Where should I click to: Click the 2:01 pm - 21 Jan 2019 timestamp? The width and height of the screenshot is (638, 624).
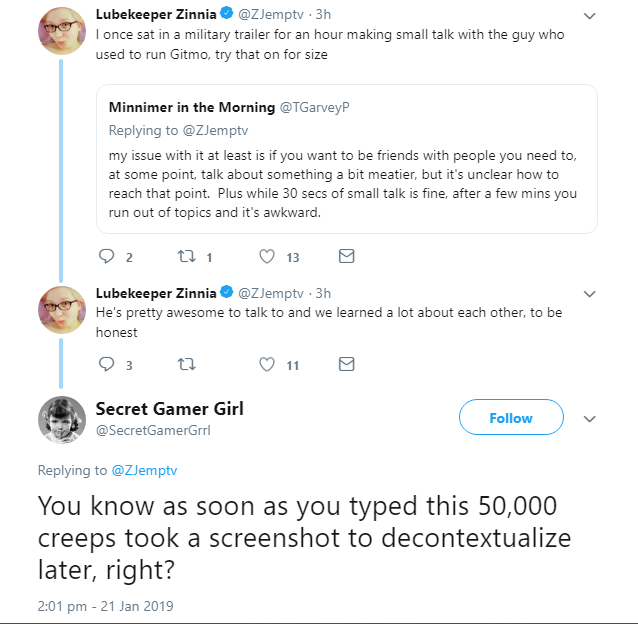[x=105, y=606]
